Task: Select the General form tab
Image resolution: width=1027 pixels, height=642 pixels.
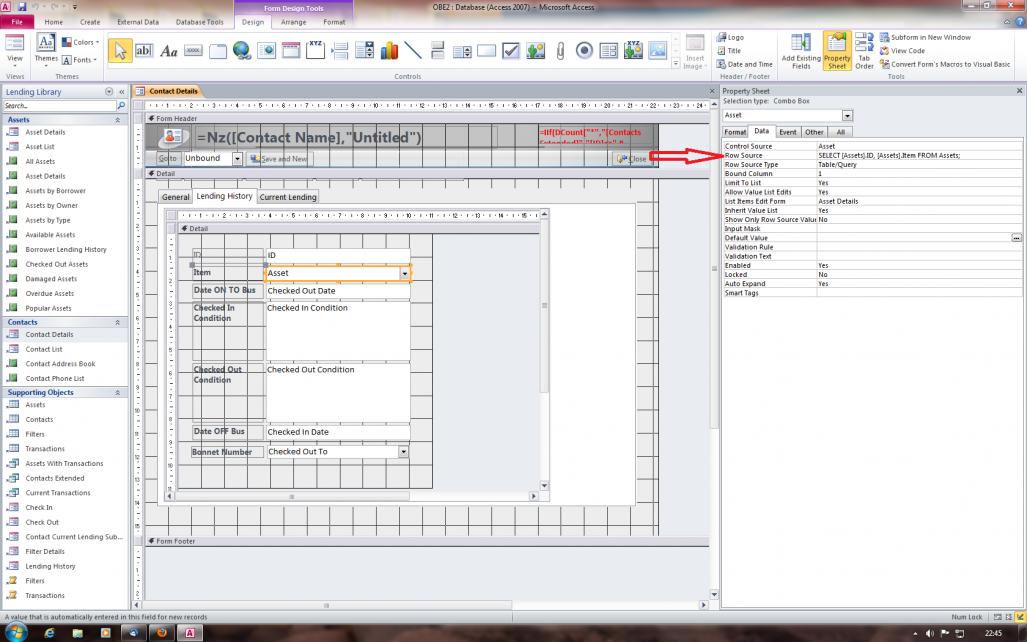Action: [176, 197]
